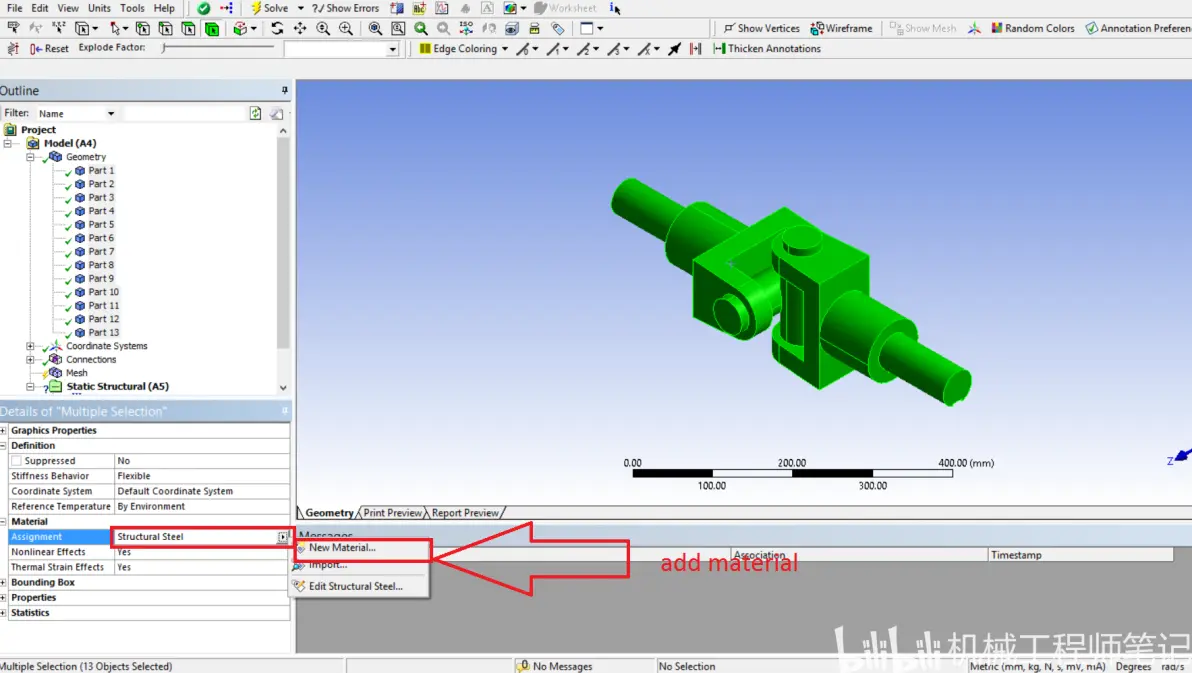Toggle the Suppressed checkbox
The width and height of the screenshot is (1192, 673).
coord(16,461)
